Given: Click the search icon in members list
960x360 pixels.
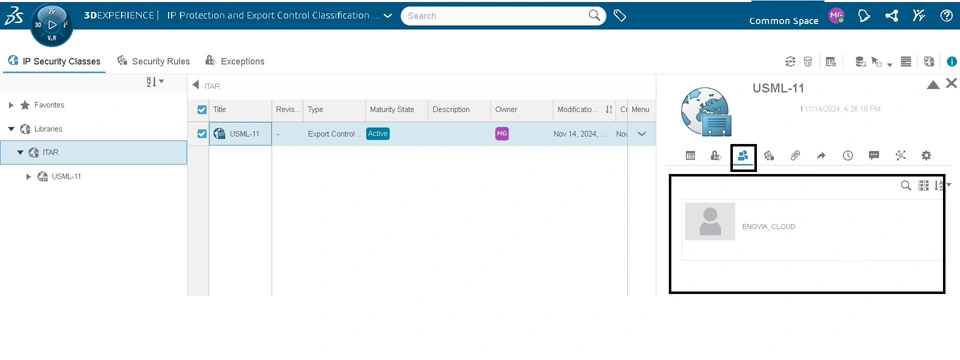Looking at the screenshot, I should (x=906, y=186).
